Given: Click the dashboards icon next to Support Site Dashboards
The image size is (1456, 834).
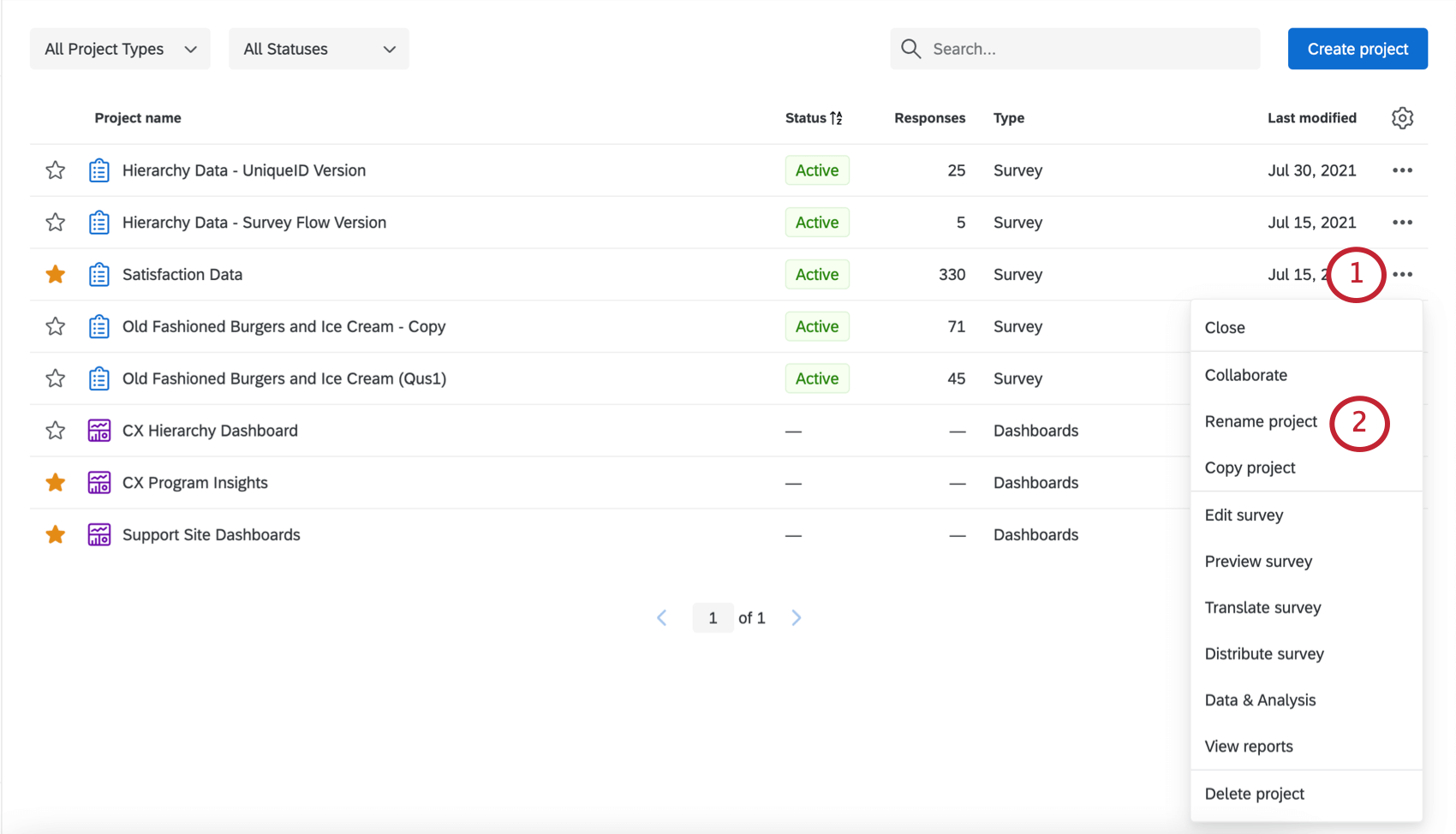Looking at the screenshot, I should (98, 534).
